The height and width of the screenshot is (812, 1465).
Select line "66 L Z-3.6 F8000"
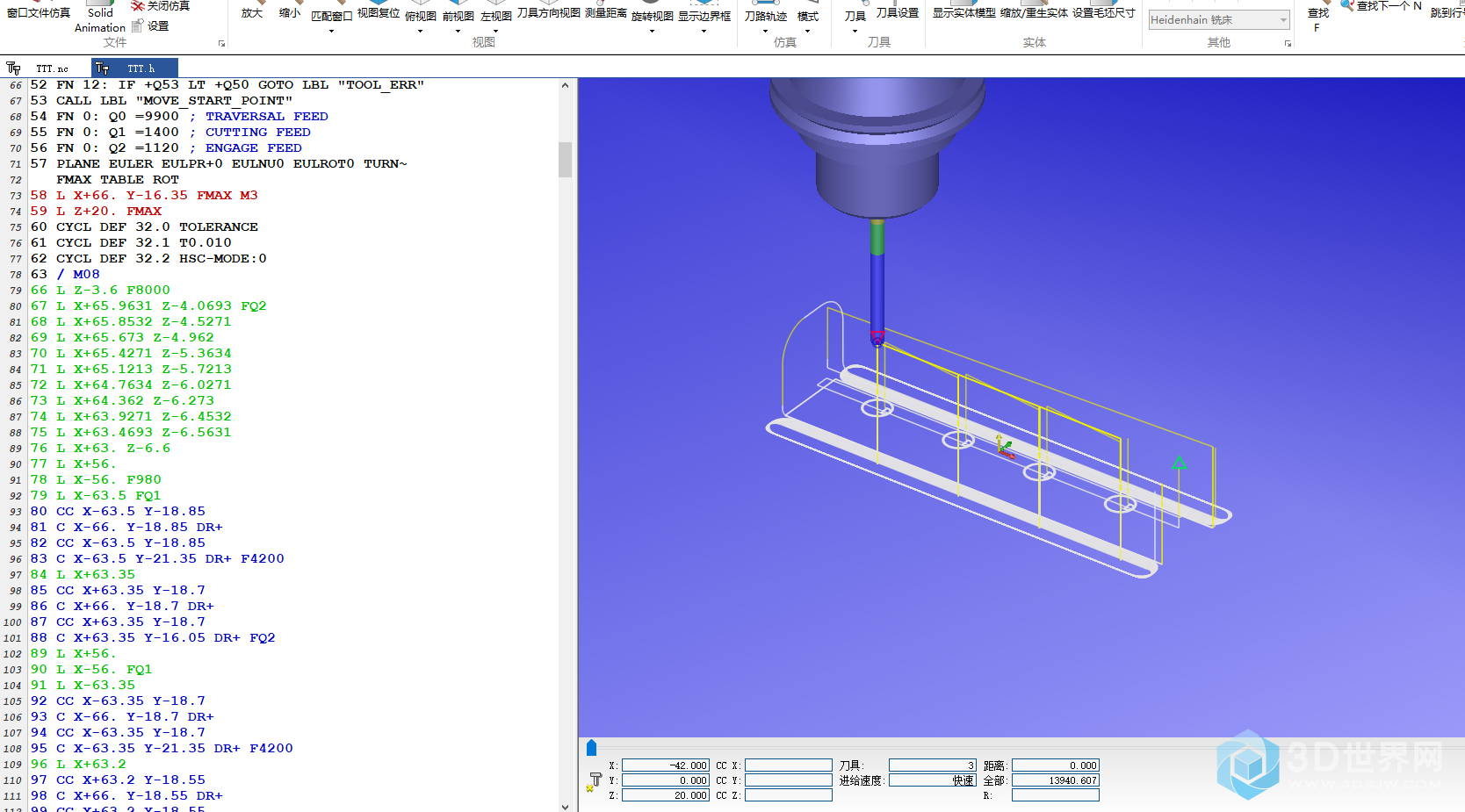[x=101, y=290]
